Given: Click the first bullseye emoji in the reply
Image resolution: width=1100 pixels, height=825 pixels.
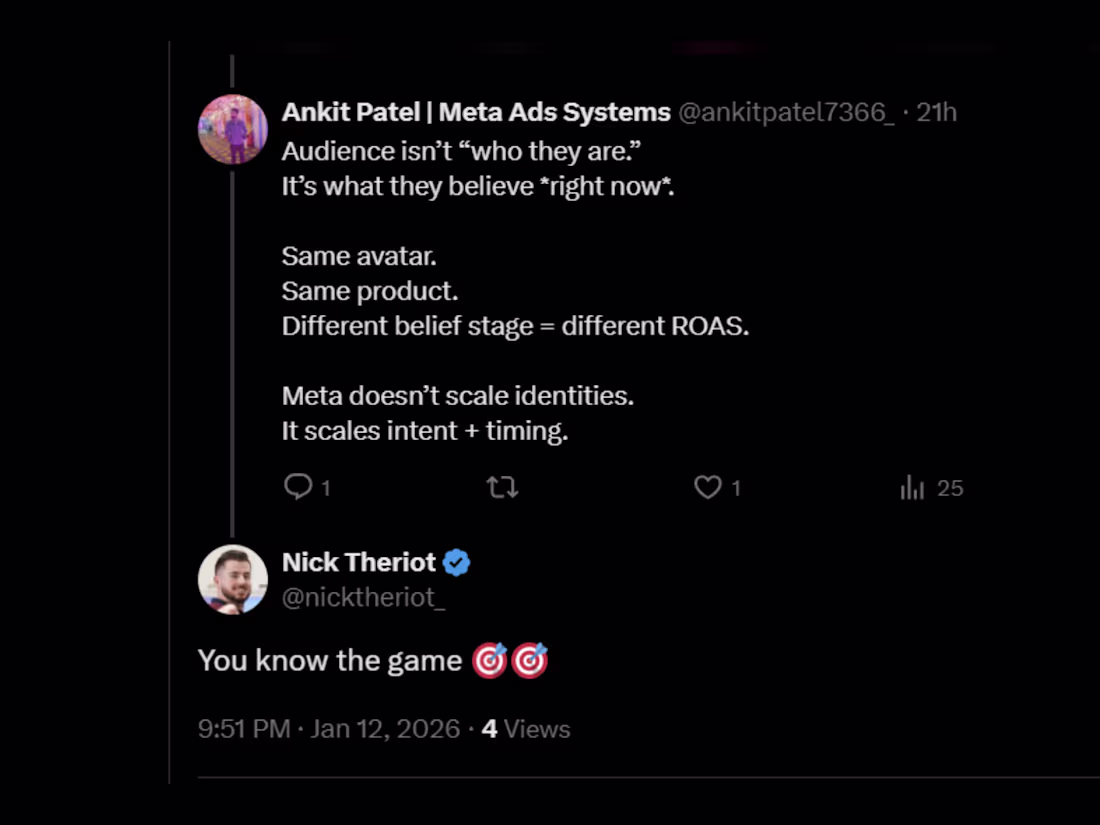Looking at the screenshot, I should 490,661.
